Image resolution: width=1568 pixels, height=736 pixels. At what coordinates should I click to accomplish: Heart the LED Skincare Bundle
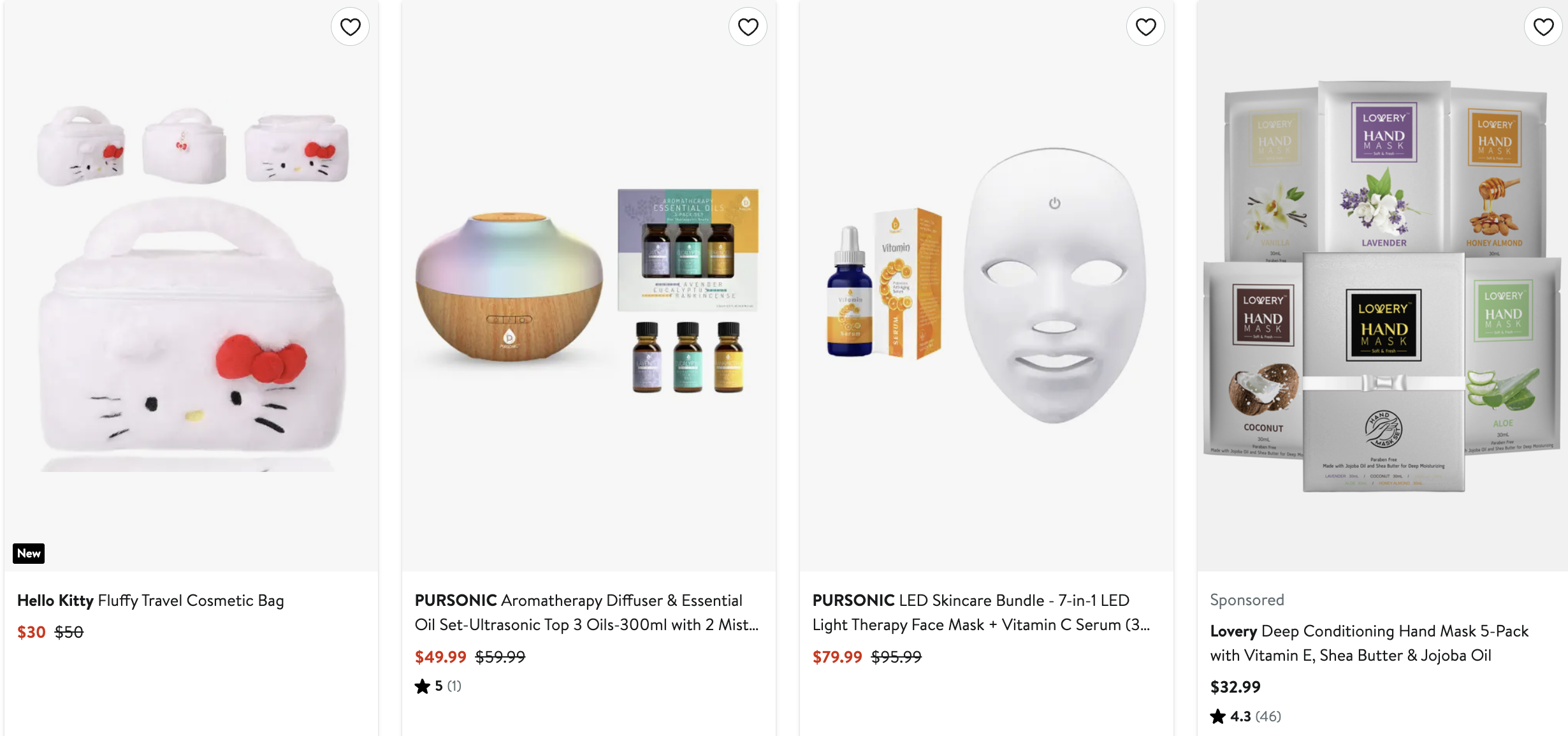(1145, 27)
